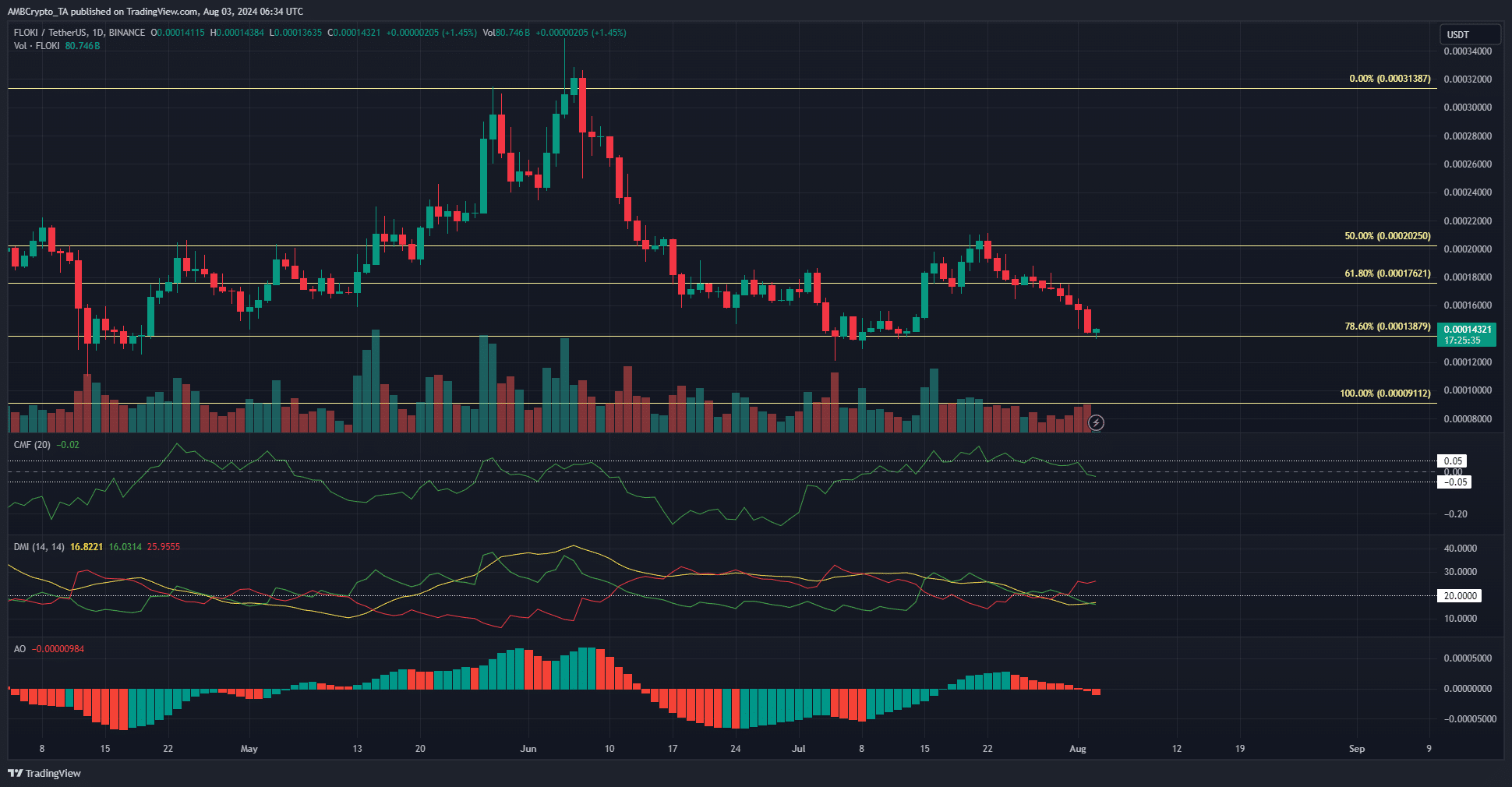Click the CMF -0.05 level label
This screenshot has width=1512, height=787.
1454,482
